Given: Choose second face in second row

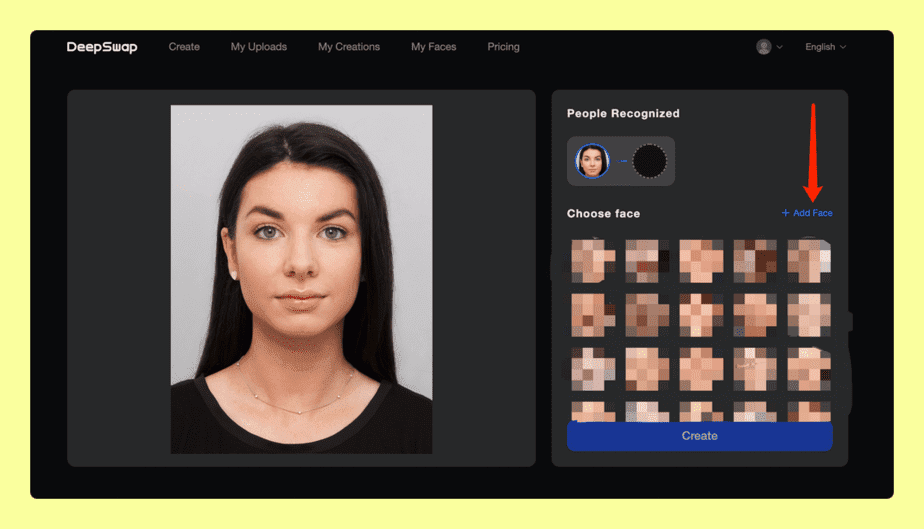Looking at the screenshot, I should tap(647, 315).
